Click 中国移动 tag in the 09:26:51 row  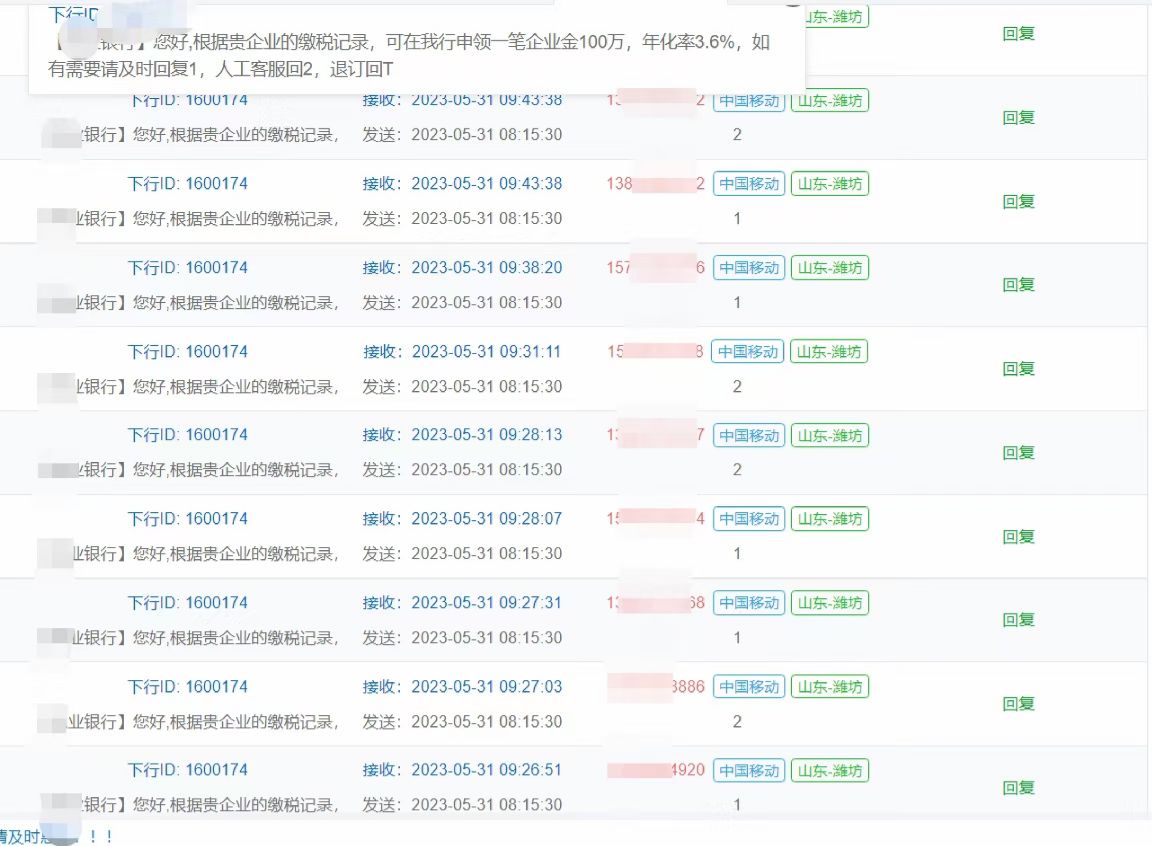click(748, 771)
